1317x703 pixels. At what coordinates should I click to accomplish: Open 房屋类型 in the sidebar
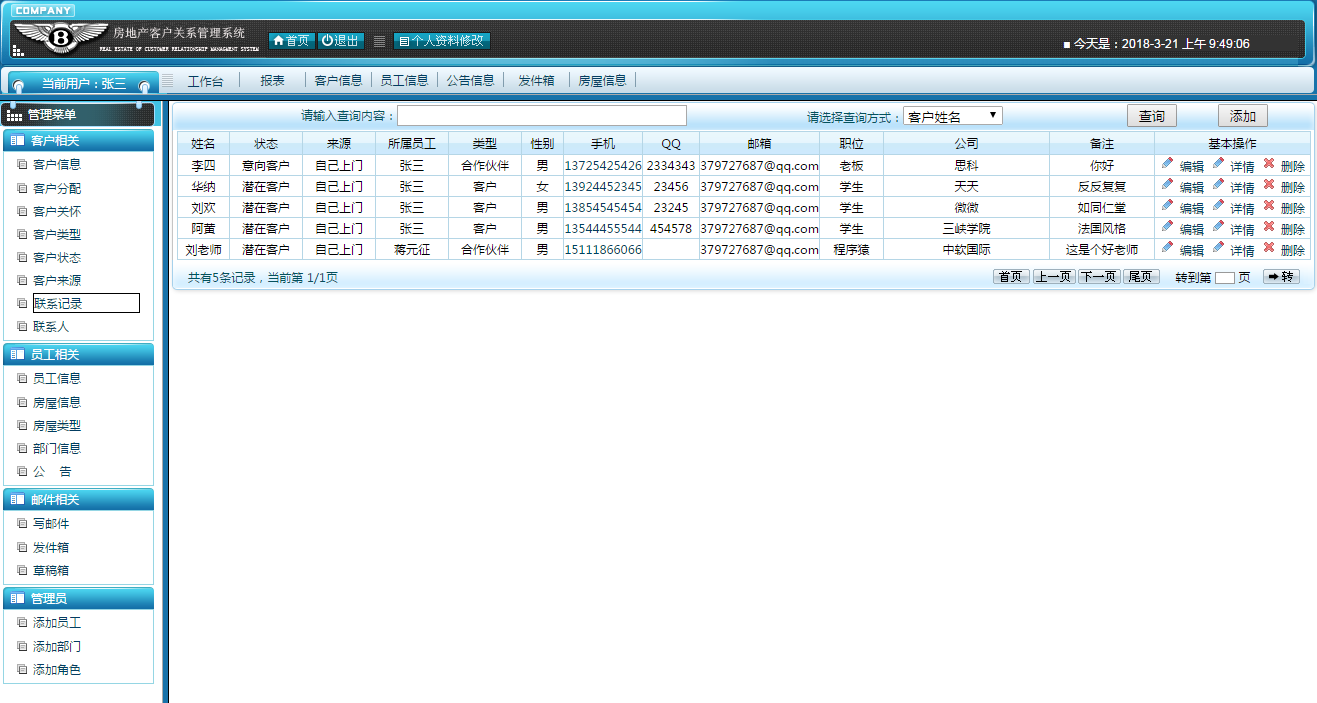coord(57,425)
